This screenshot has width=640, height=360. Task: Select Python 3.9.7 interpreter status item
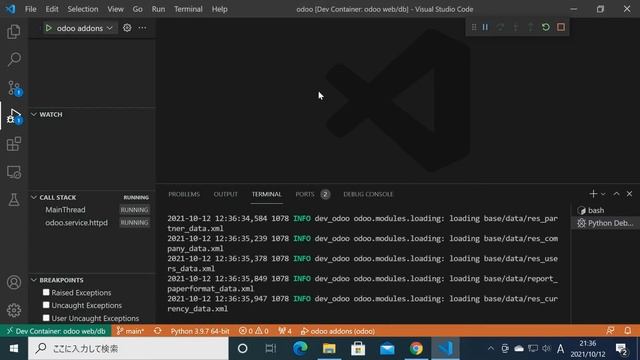(200, 331)
